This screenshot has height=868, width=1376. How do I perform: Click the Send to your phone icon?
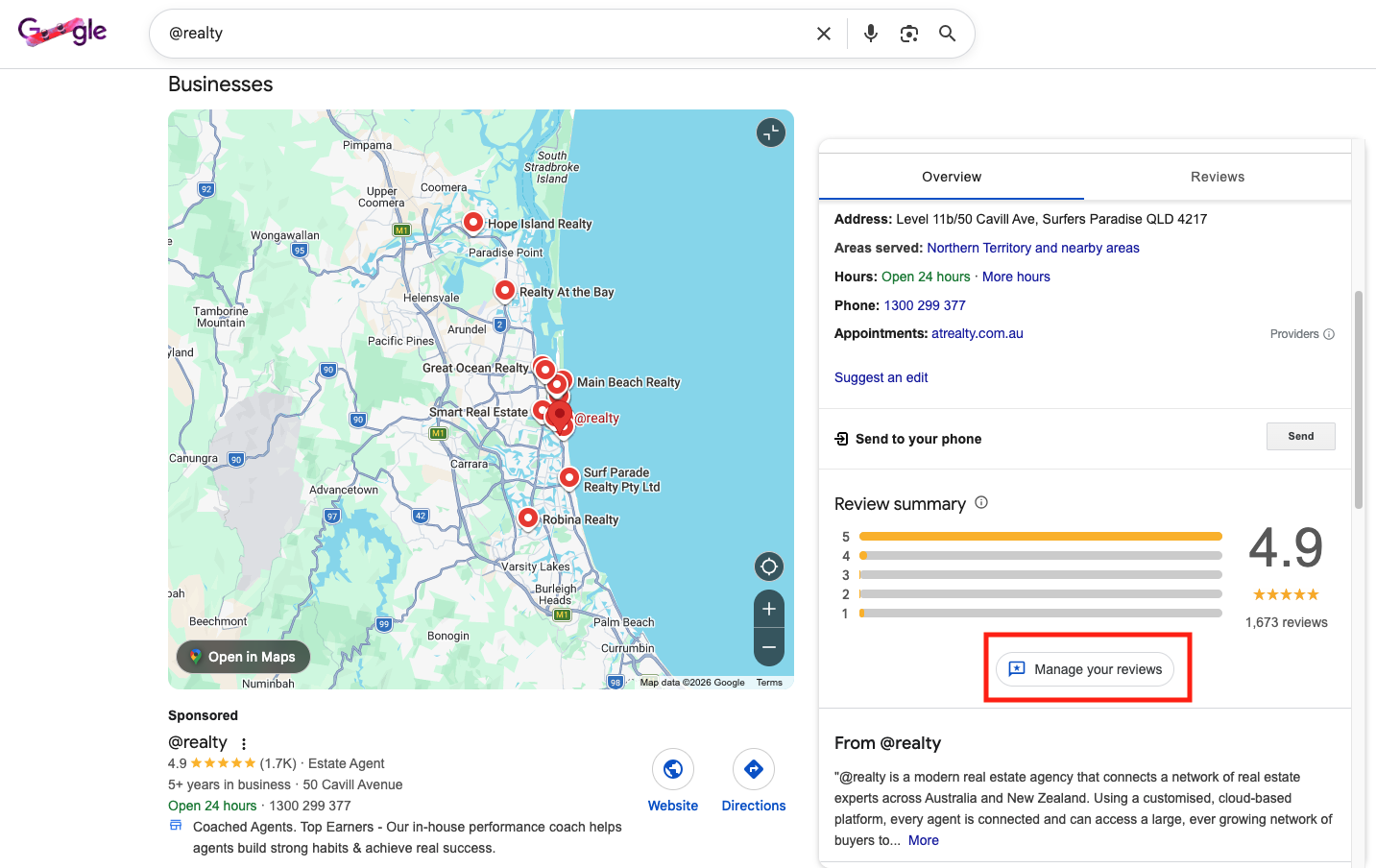tap(841, 439)
